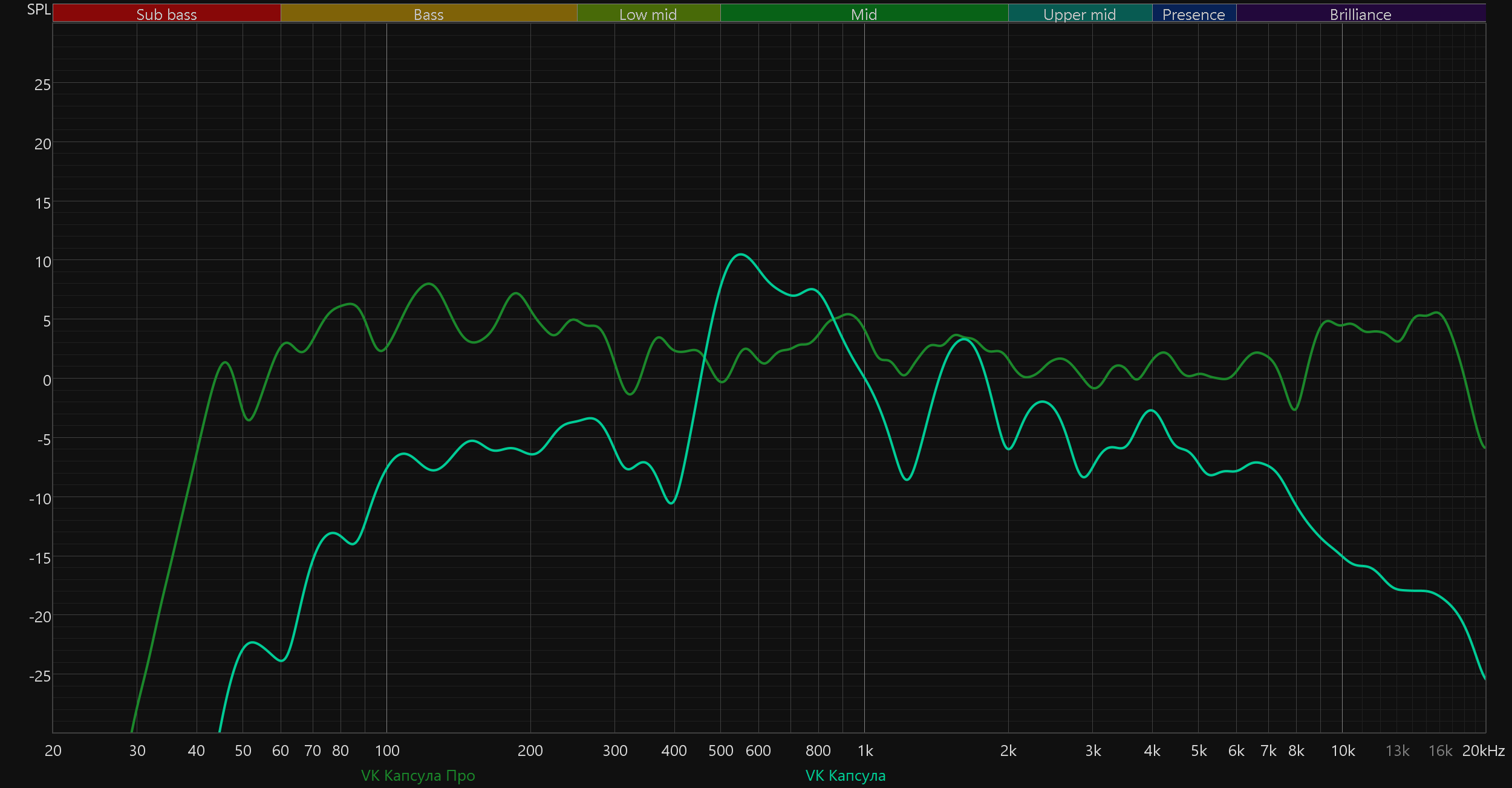Click the 10k frequency axis label
This screenshot has width=1512, height=788.
coord(1343,751)
